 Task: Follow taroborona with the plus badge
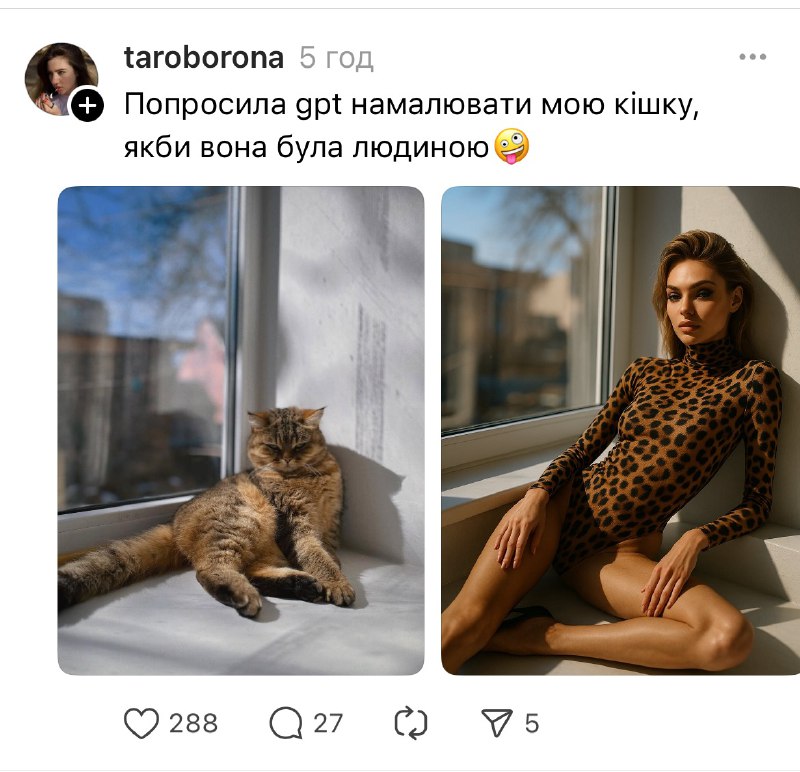(88, 106)
